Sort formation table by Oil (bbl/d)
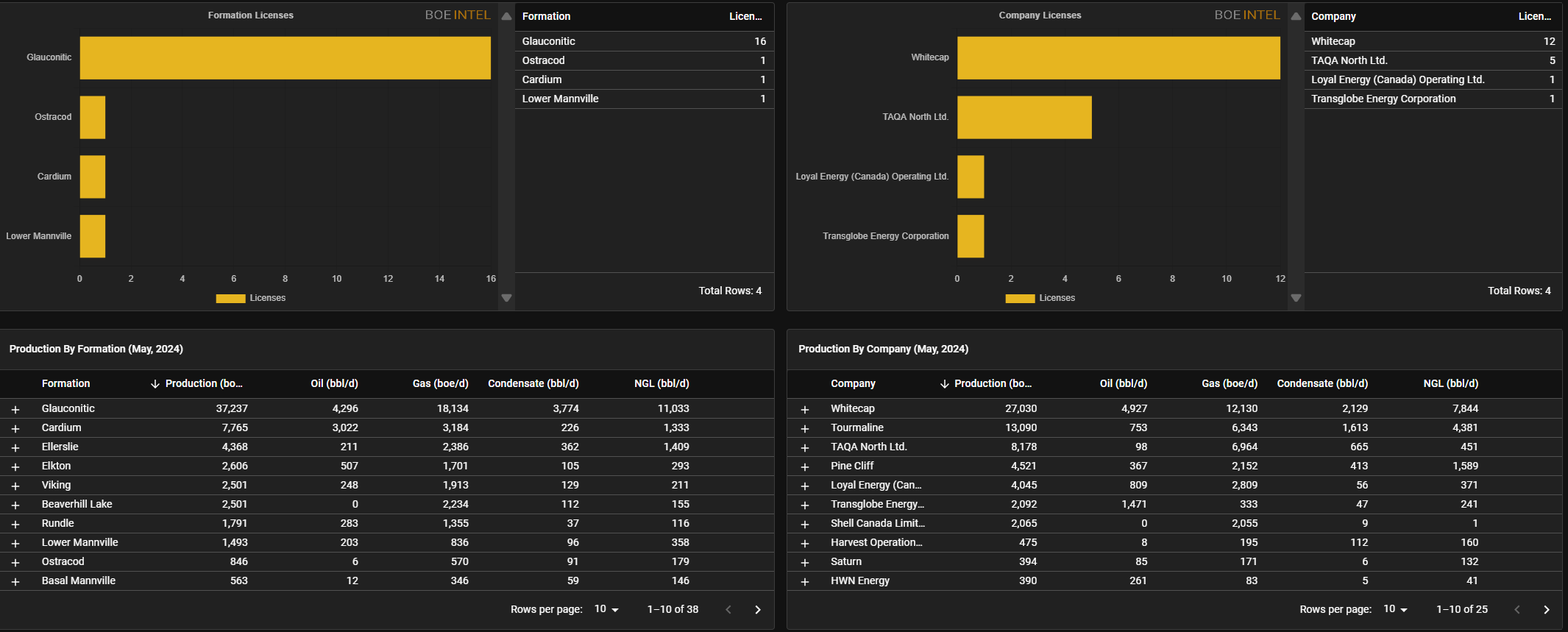Viewport: 1568px width, 632px height. pos(334,383)
